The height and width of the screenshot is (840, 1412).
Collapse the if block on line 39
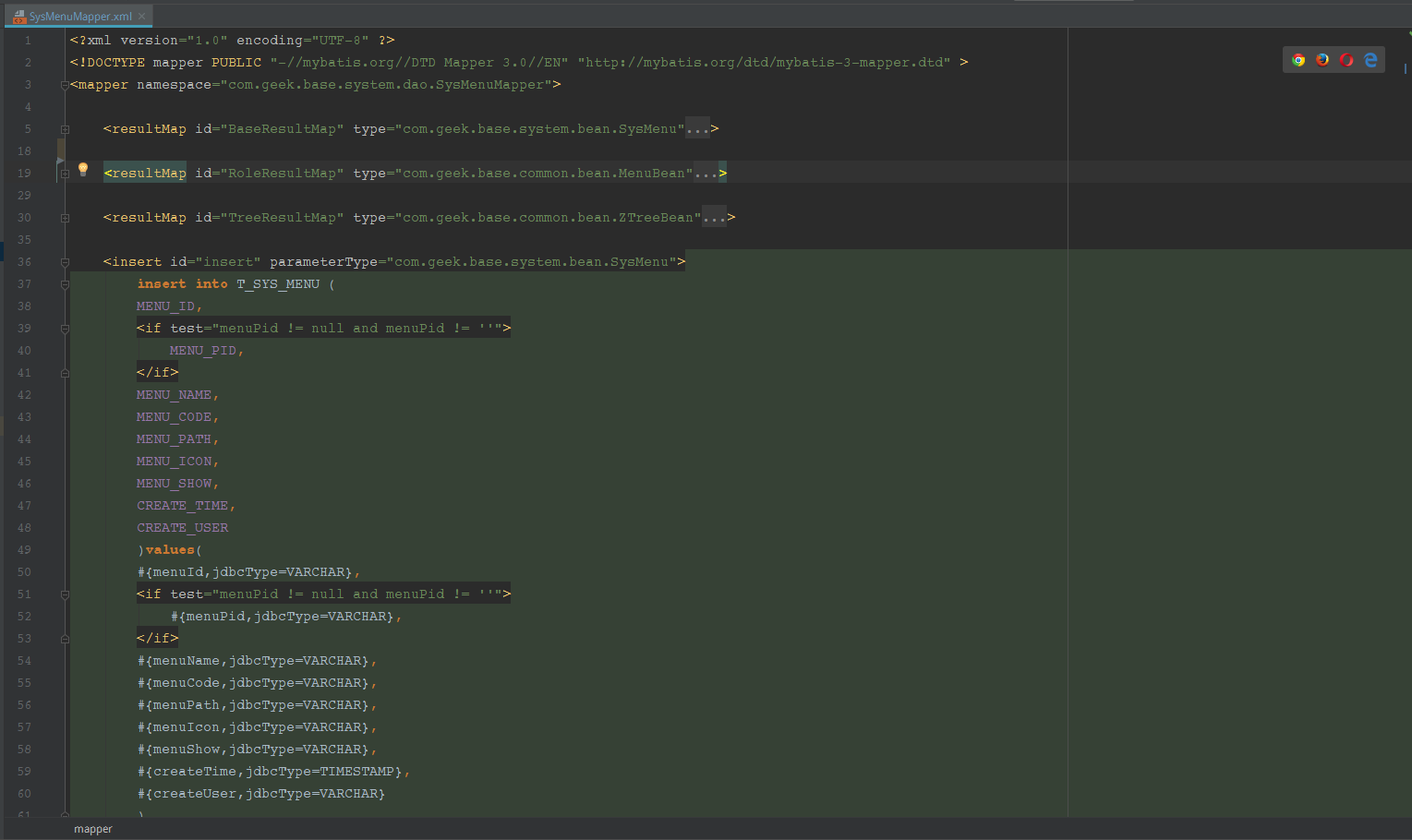coord(65,329)
